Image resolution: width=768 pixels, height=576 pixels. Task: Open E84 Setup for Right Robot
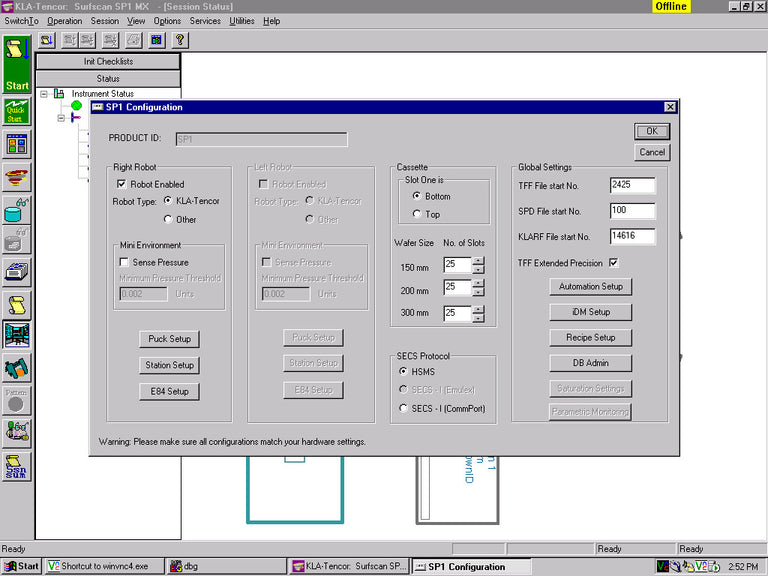click(169, 391)
